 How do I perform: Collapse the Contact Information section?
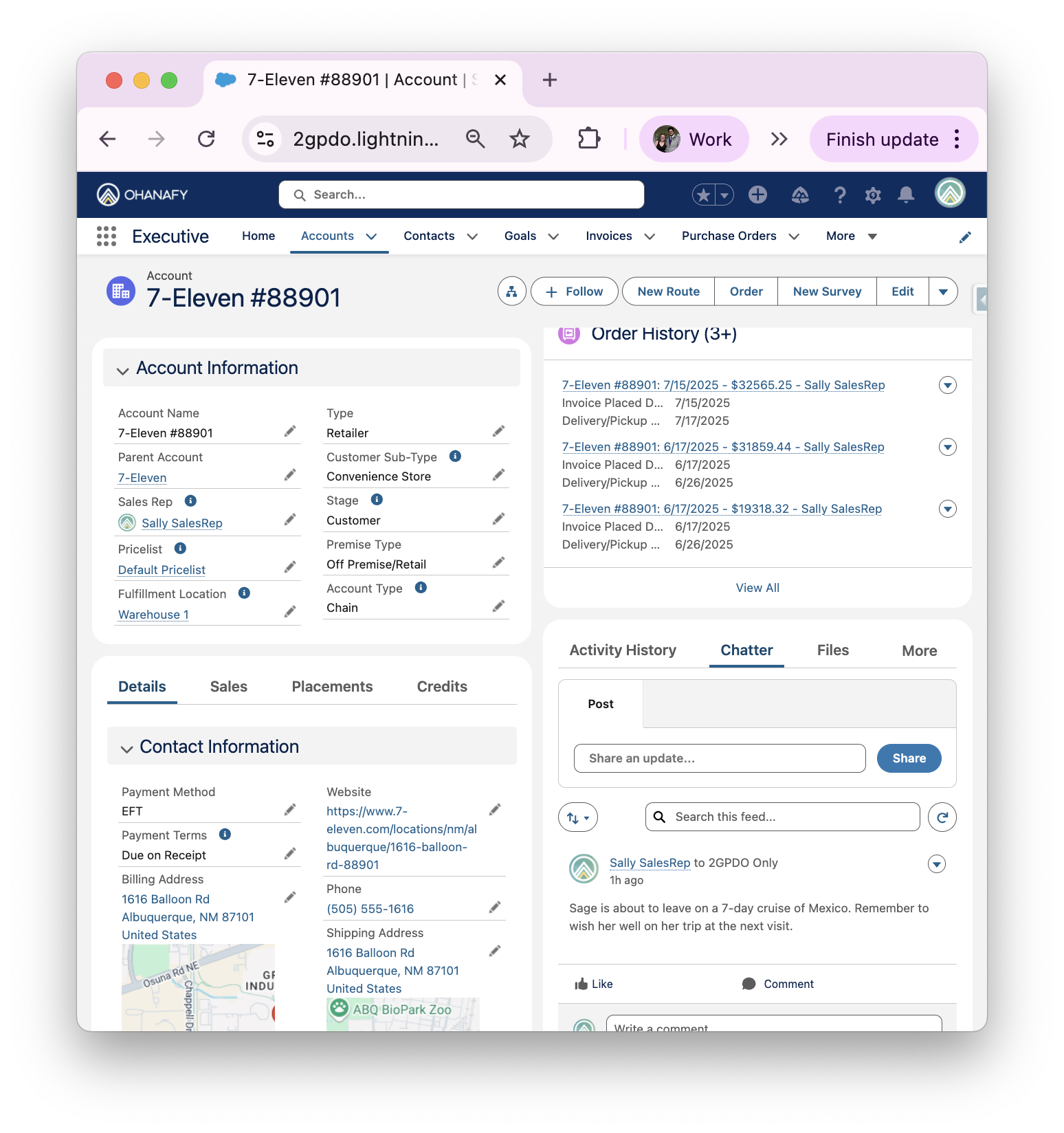pyautogui.click(x=127, y=749)
